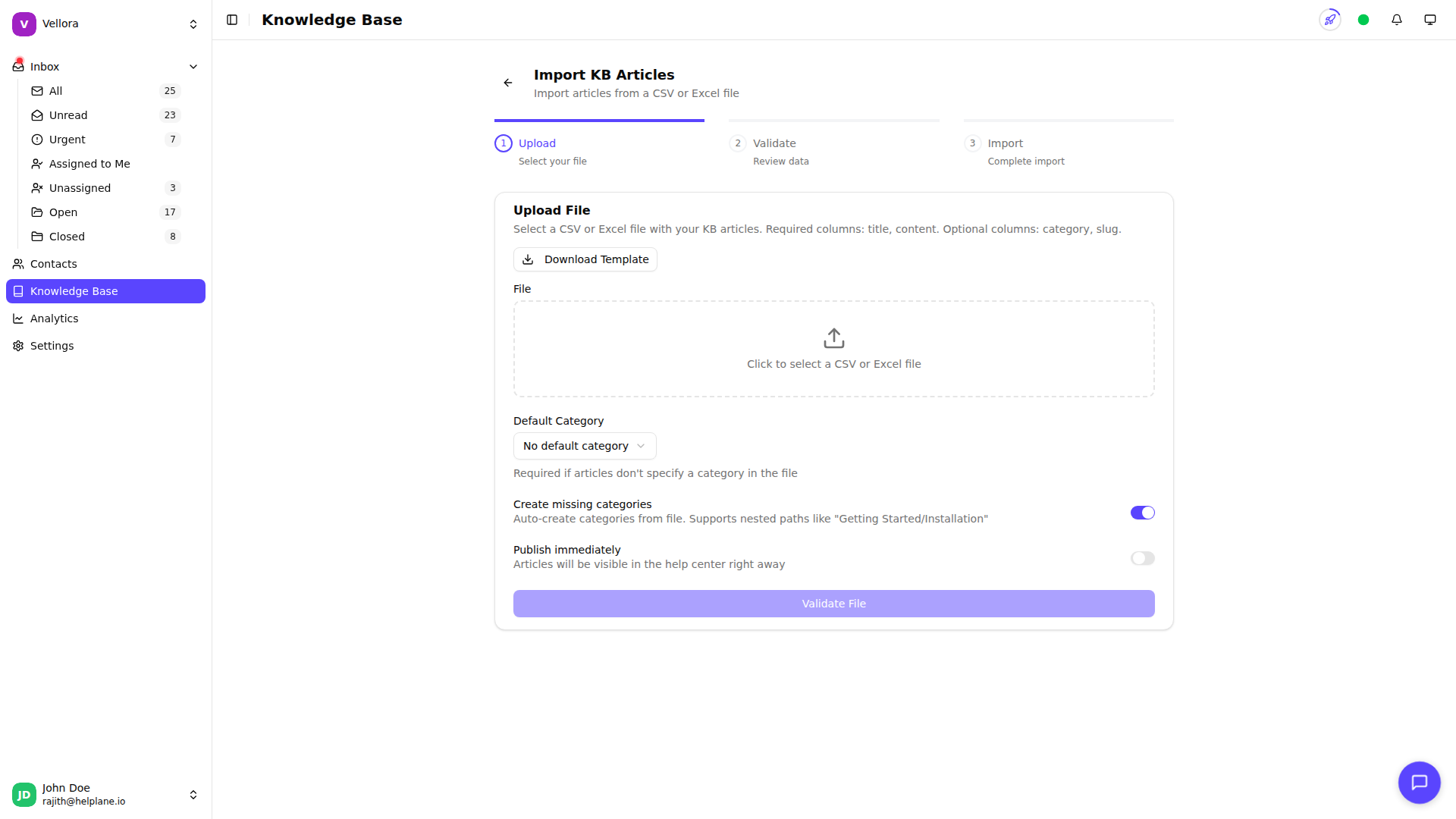
Task: Open All inbox view
Action: 105,91
